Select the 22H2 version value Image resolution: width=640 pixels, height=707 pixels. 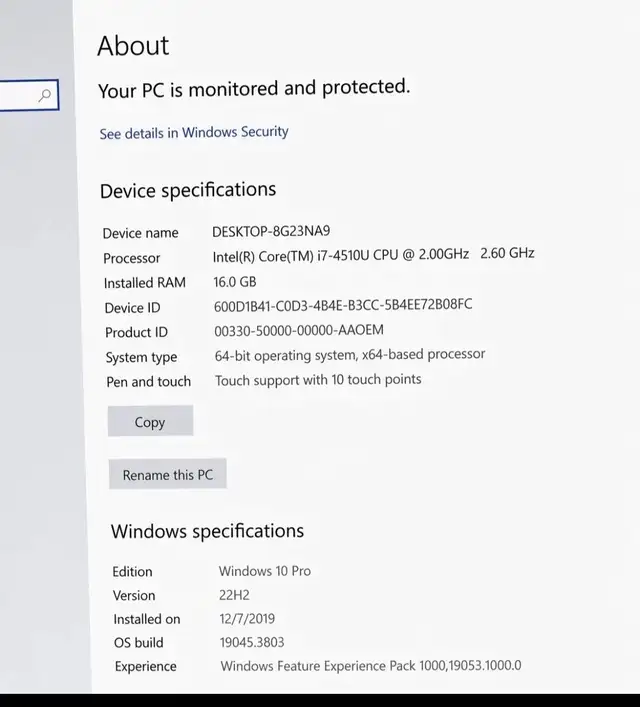tap(234, 595)
